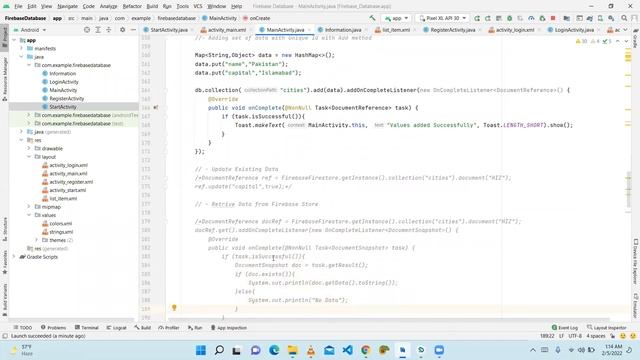Viewport: 640px width, 360px height.
Task: Click the warnings count inspection indicator
Action: [581, 41]
